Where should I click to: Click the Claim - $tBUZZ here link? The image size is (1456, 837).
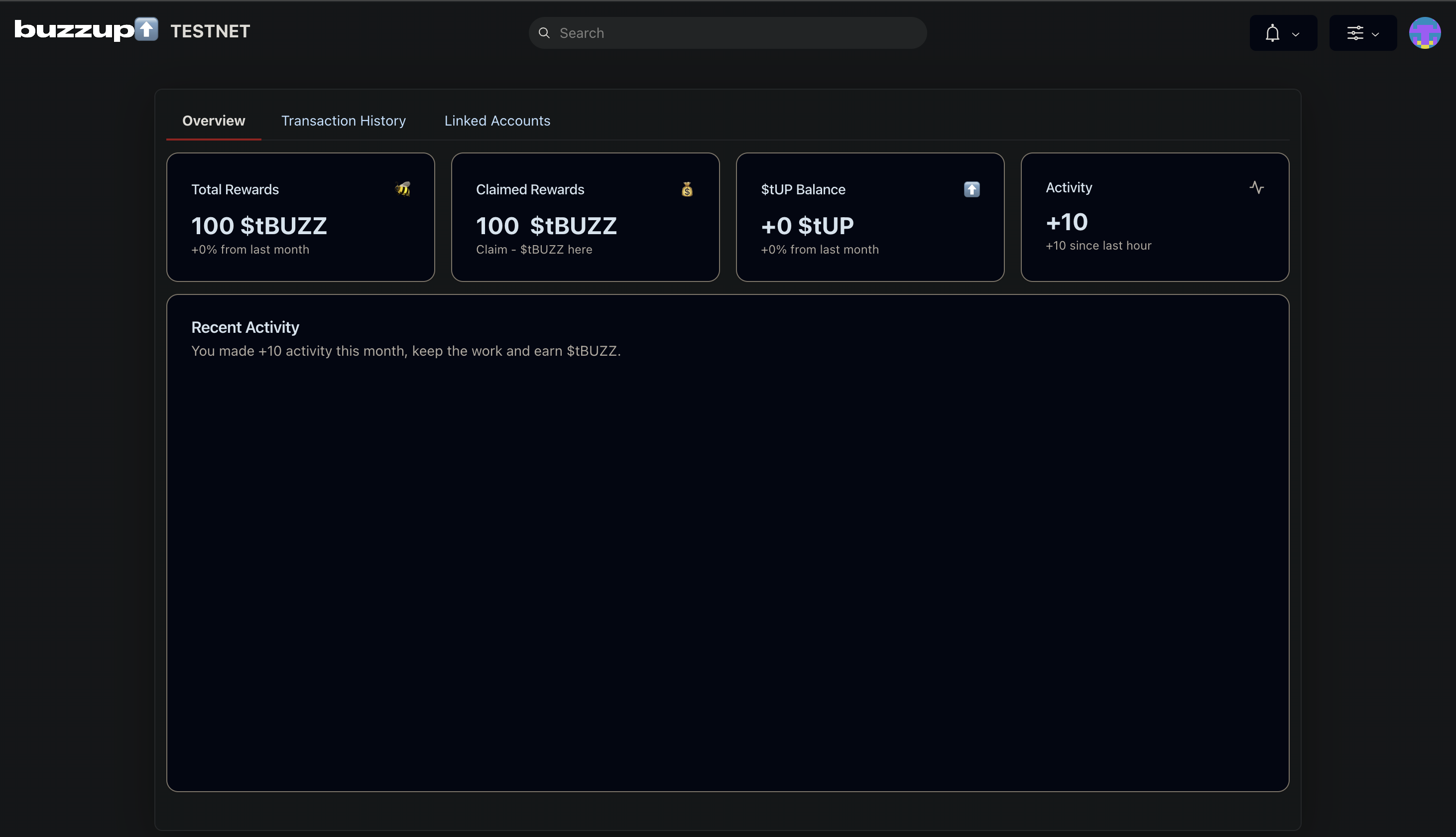534,250
